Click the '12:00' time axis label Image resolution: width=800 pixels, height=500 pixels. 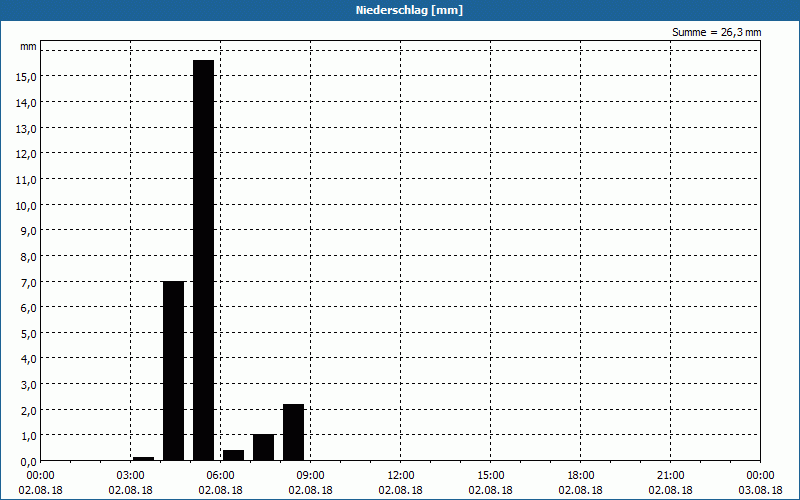tap(401, 476)
